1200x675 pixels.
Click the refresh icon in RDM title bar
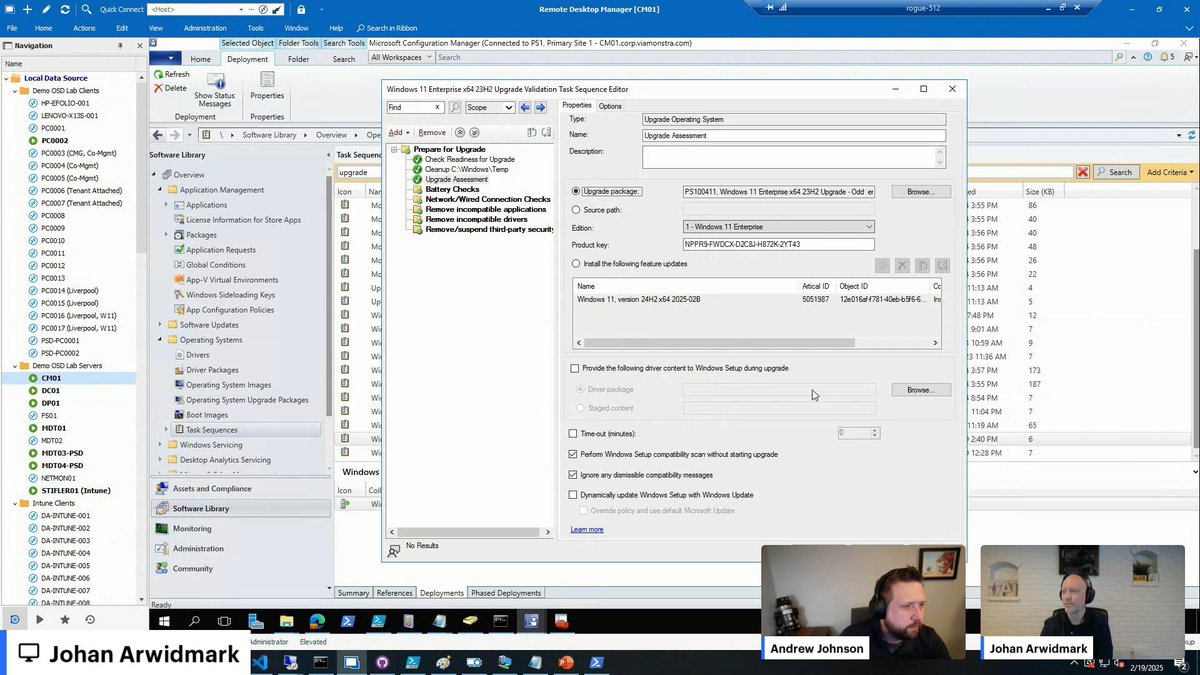point(65,9)
